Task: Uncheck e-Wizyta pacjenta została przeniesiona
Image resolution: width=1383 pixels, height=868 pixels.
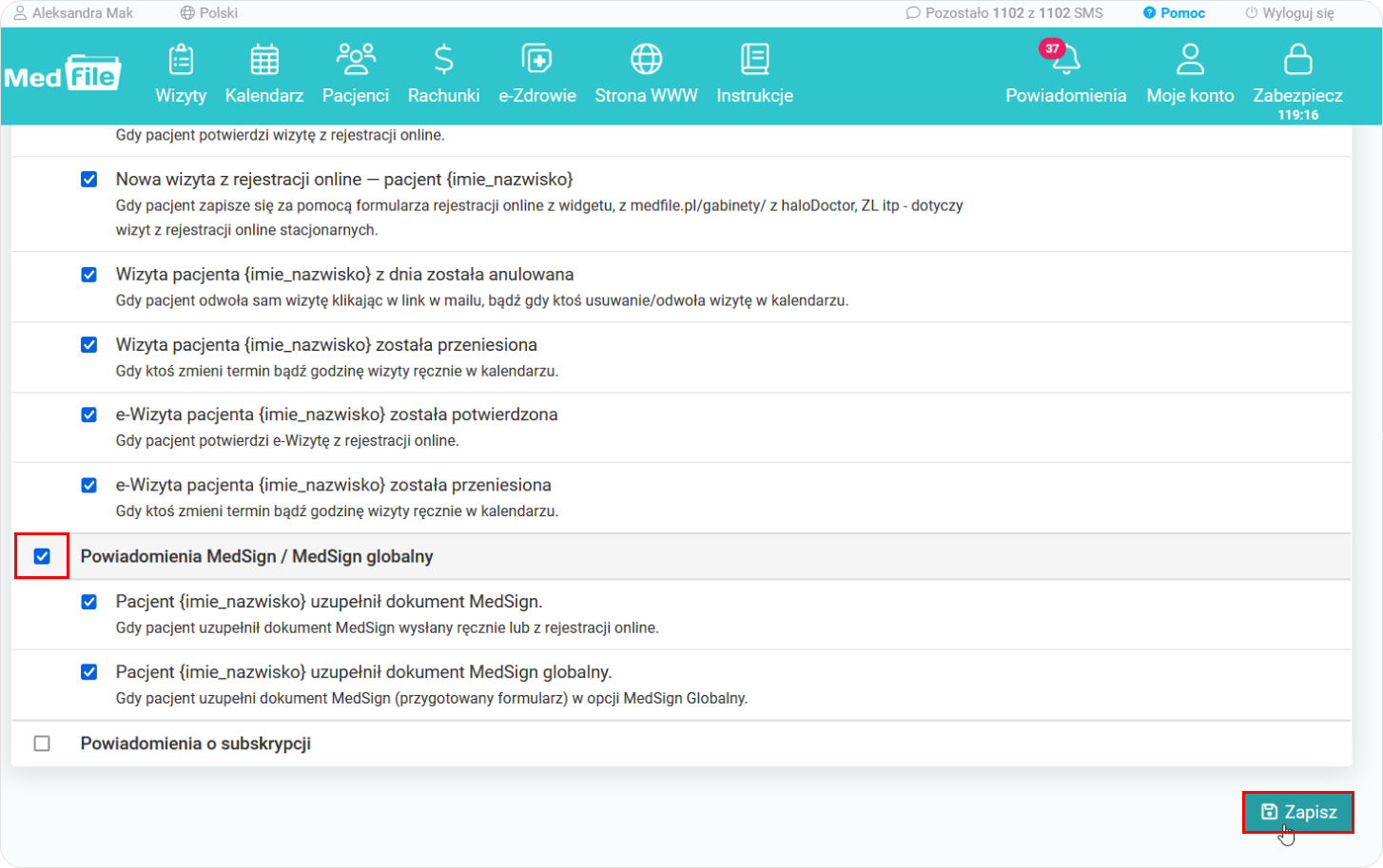Action: tap(89, 485)
